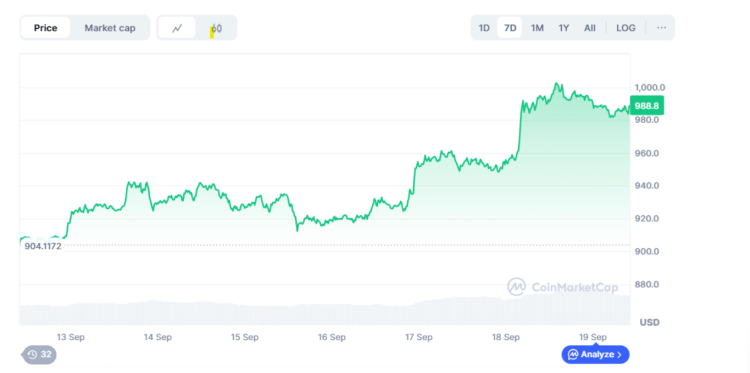Switch to the candlestick chart icon
The width and height of the screenshot is (750, 373).
(x=216, y=28)
